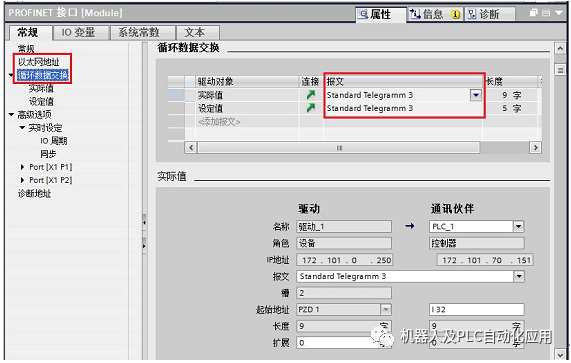Collapse the 循环数据交换 tree node arrow
The width and height of the screenshot is (571, 363).
tap(11, 75)
